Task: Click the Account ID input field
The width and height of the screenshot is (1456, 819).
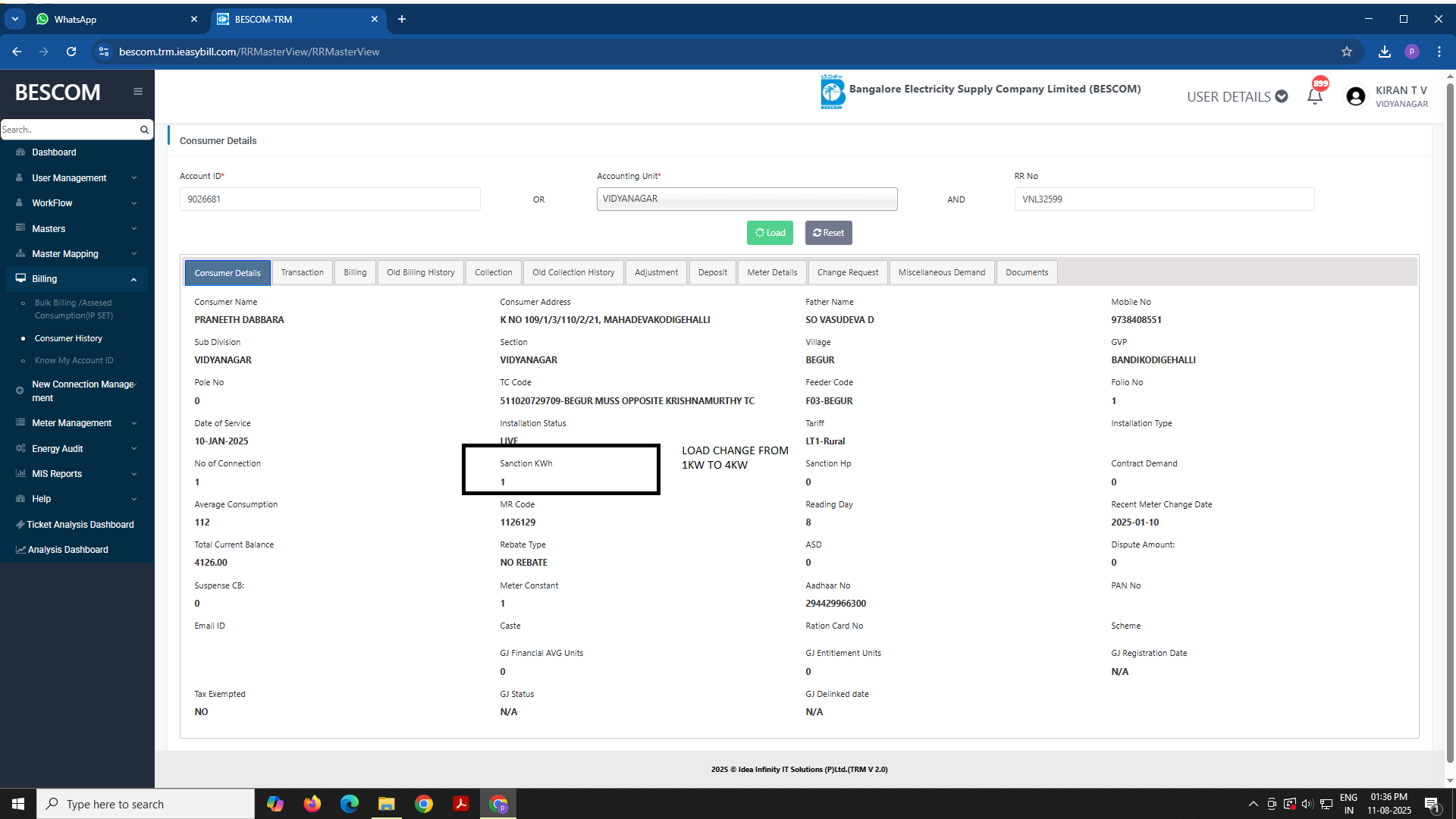Action: 329,199
